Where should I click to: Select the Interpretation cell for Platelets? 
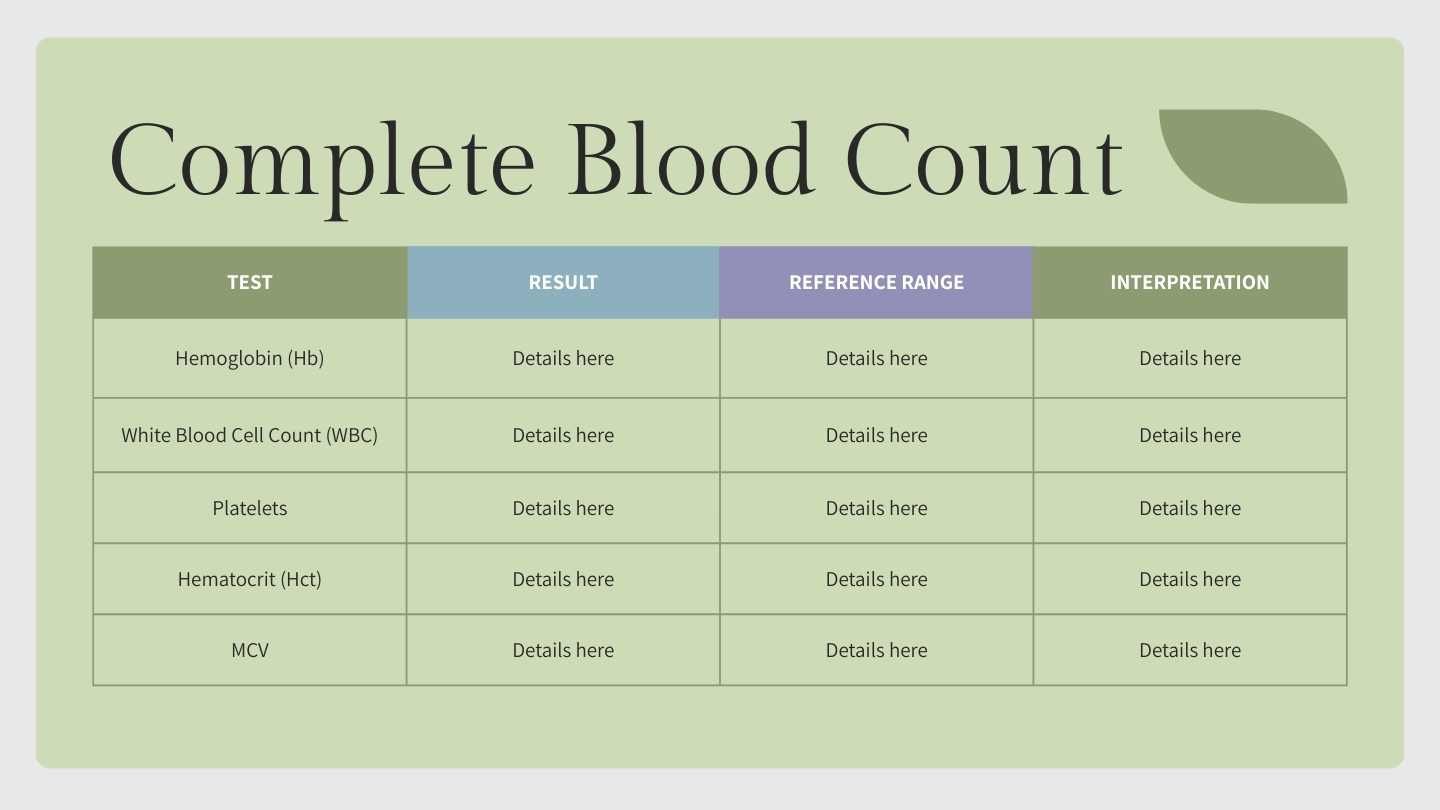coord(1190,508)
